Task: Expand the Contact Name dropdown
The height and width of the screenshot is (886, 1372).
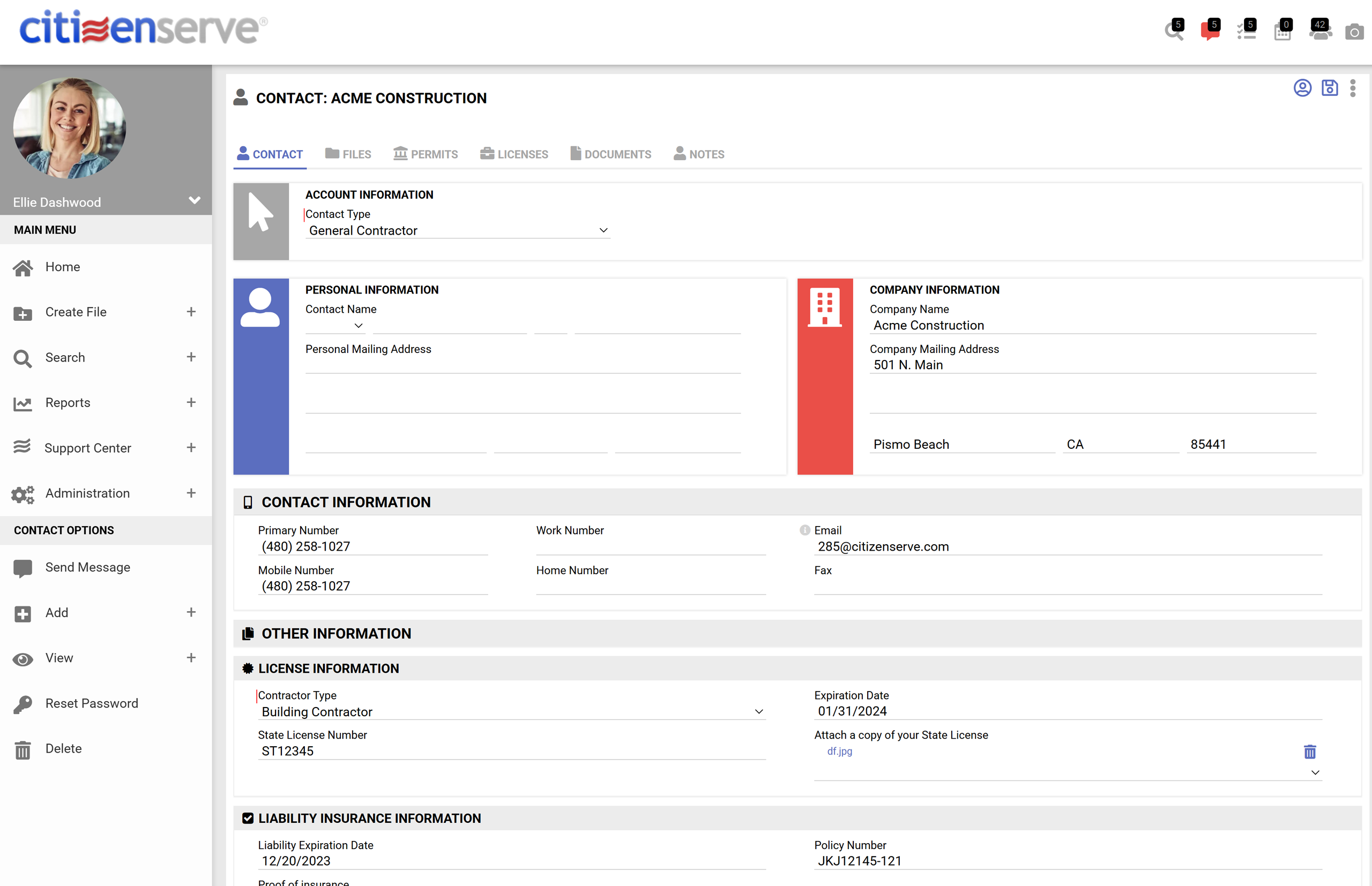Action: tap(358, 326)
